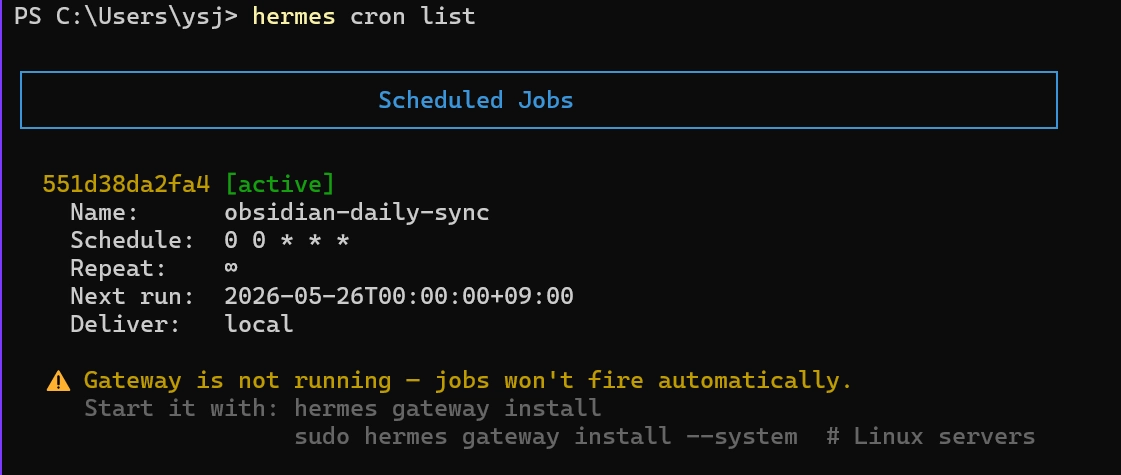This screenshot has height=475, width=1121.
Task: Click the Scheduled Jobs heading text
Action: (x=475, y=100)
